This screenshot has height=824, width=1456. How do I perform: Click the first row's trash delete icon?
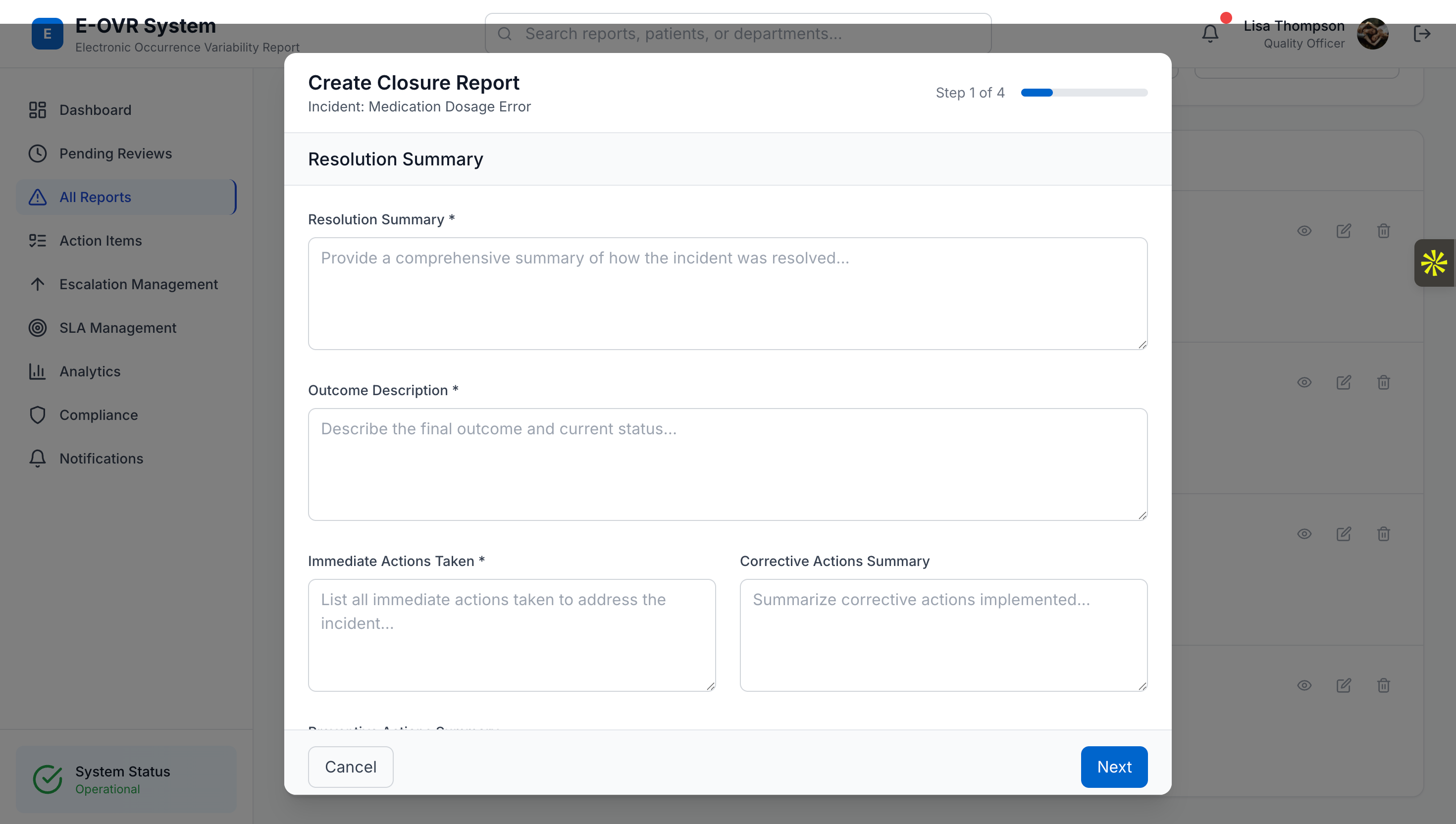(x=1383, y=231)
